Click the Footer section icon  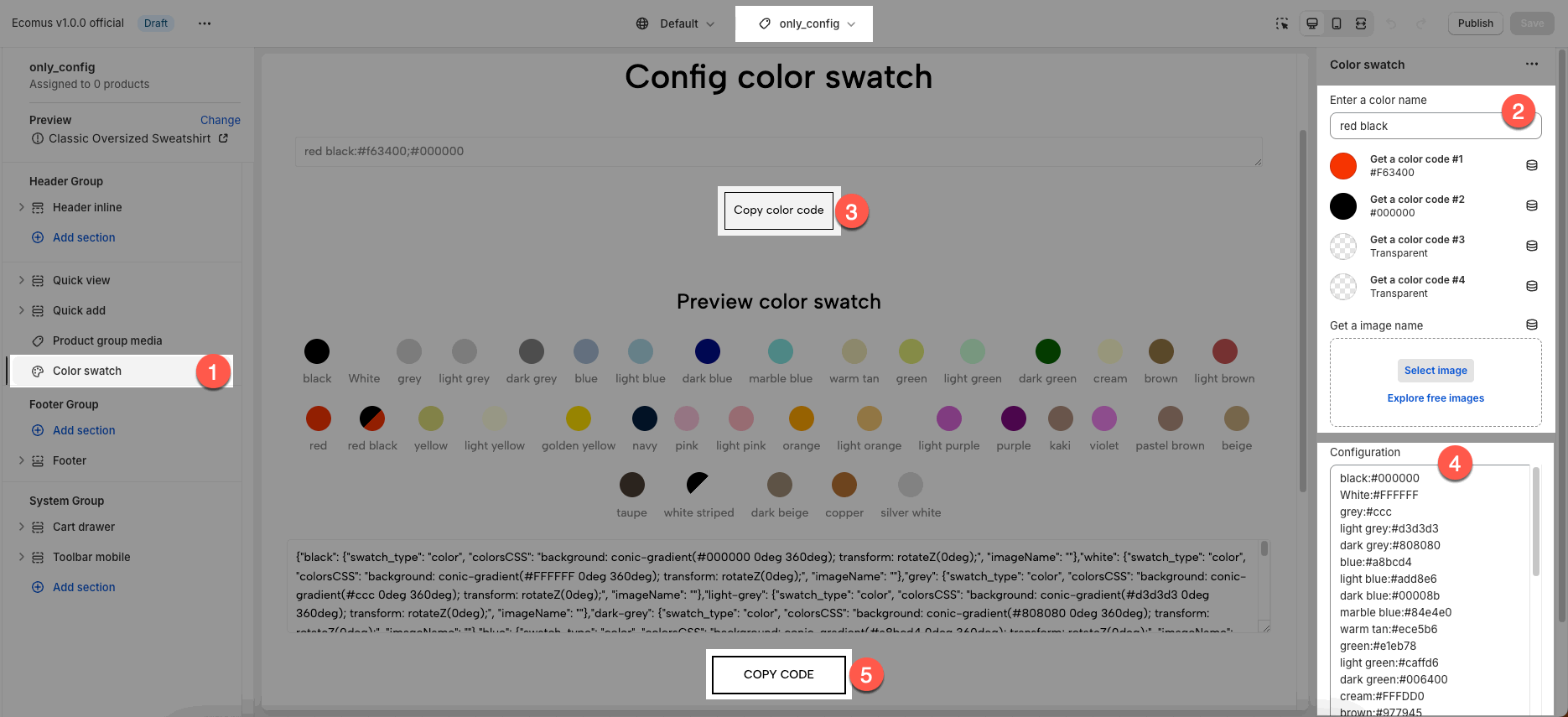pyautogui.click(x=38, y=460)
